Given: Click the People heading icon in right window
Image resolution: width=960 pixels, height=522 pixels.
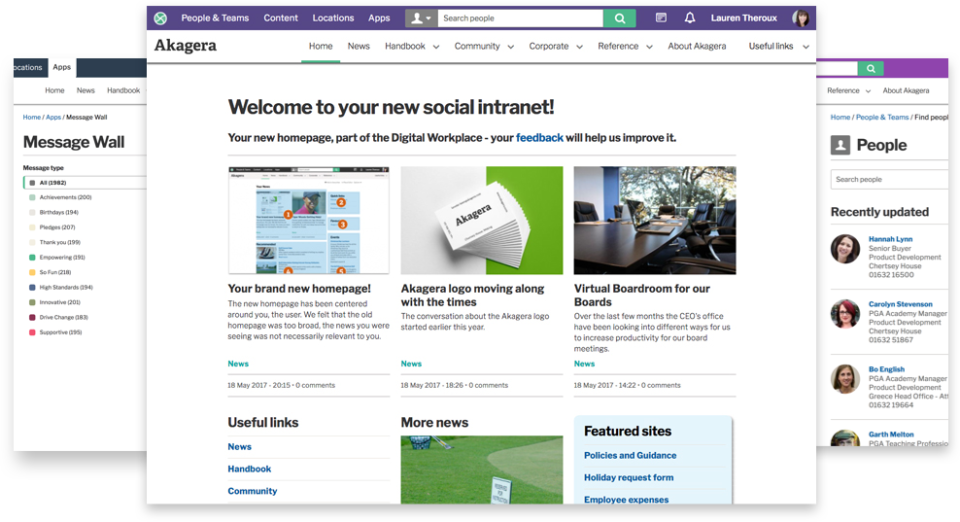Looking at the screenshot, I should (840, 145).
